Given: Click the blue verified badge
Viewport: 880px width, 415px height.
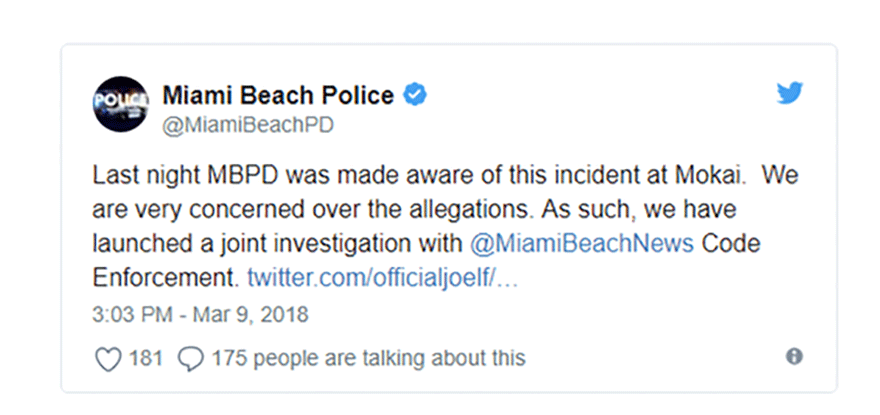Looking at the screenshot, I should click(416, 96).
